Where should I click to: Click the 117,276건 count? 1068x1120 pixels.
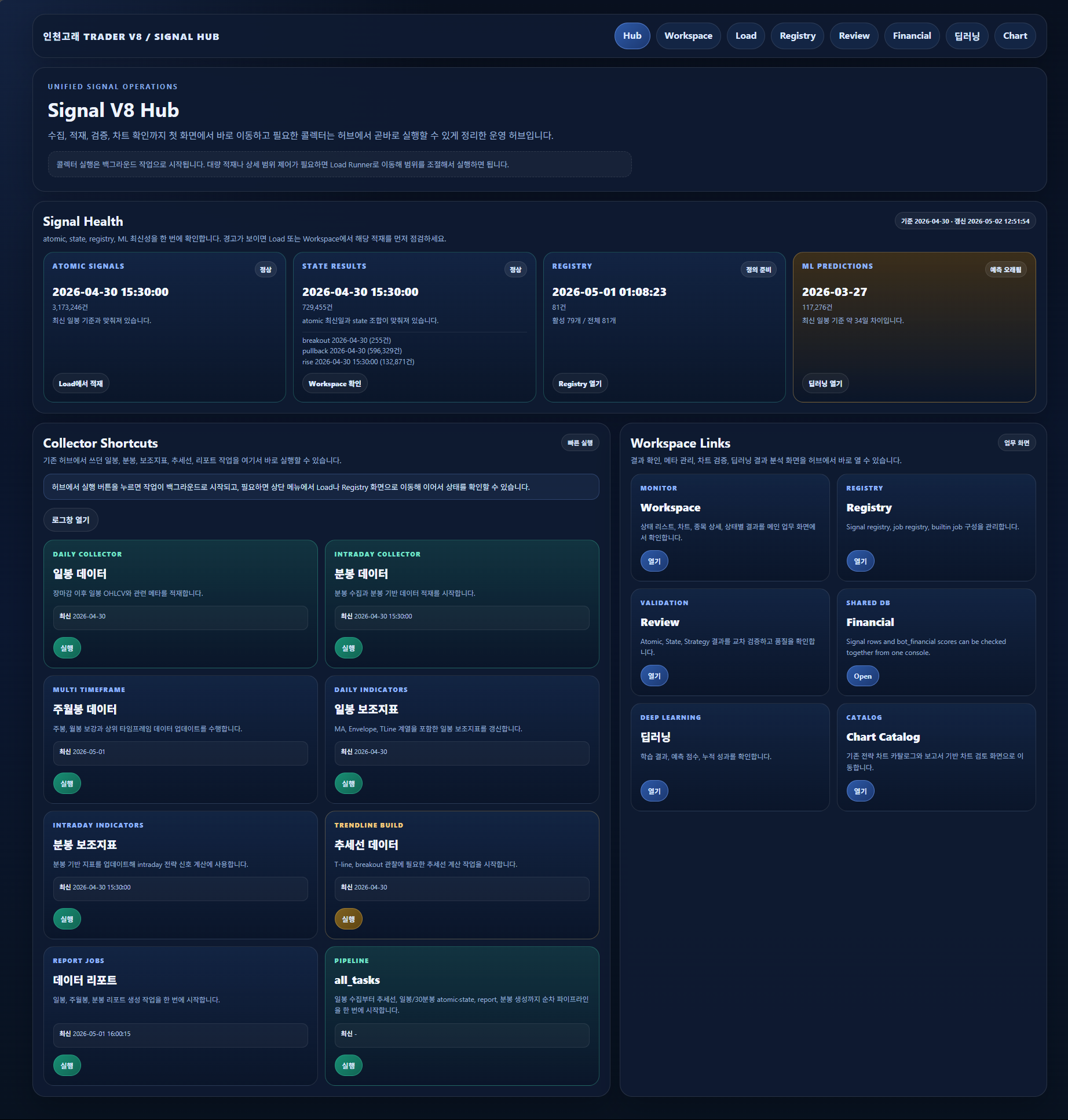pos(817,308)
